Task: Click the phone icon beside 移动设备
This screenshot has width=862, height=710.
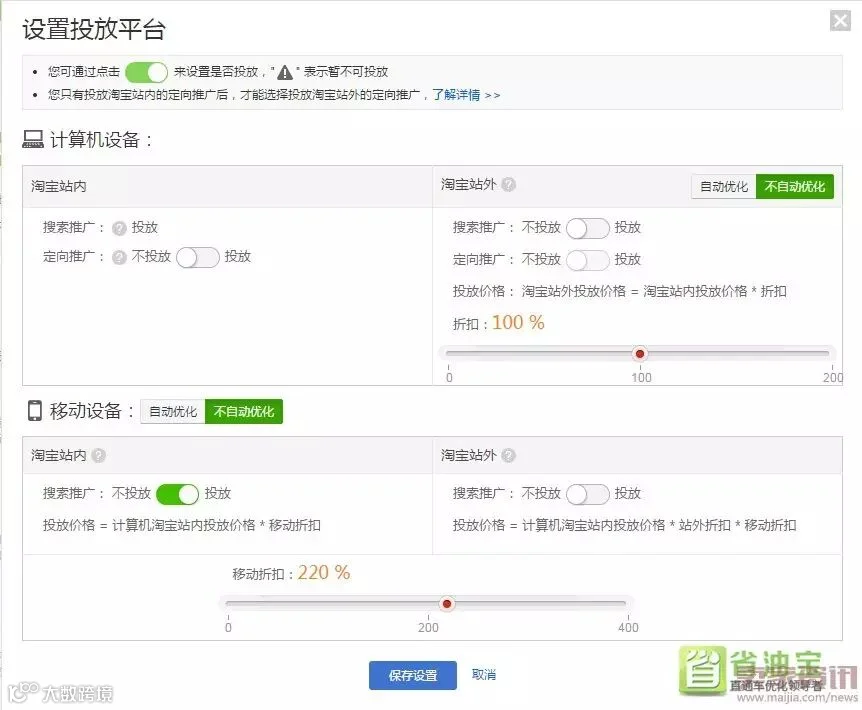Action: click(x=35, y=411)
